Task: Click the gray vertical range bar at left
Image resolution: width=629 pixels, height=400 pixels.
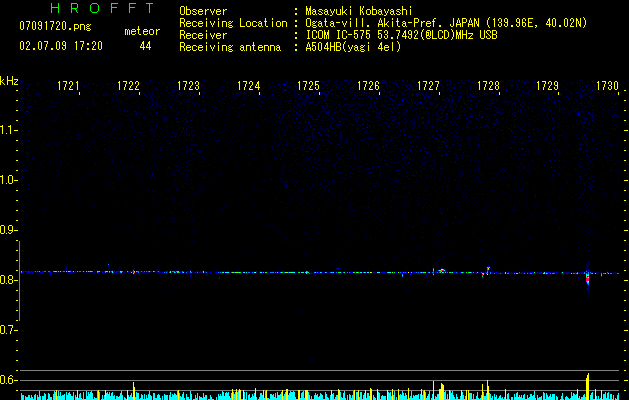Action: click(x=19, y=281)
